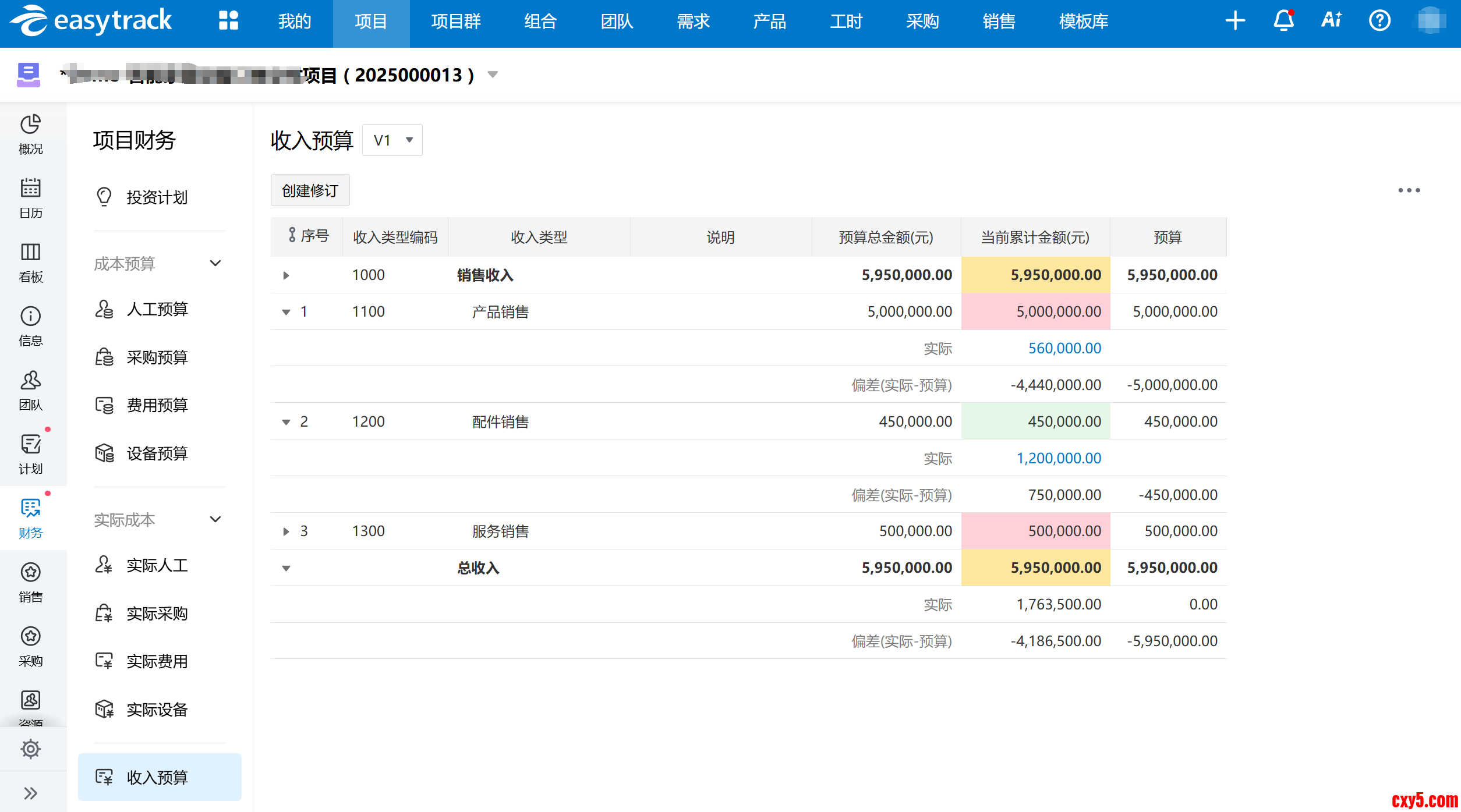This screenshot has width=1461, height=812.
Task: Click the AI assistant icon
Action: click(1331, 20)
